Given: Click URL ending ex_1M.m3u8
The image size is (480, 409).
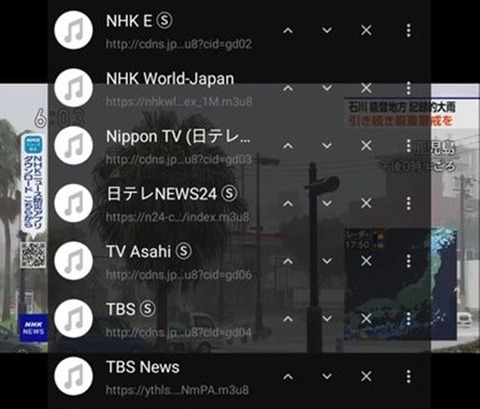Looking at the screenshot, I should [179, 101].
